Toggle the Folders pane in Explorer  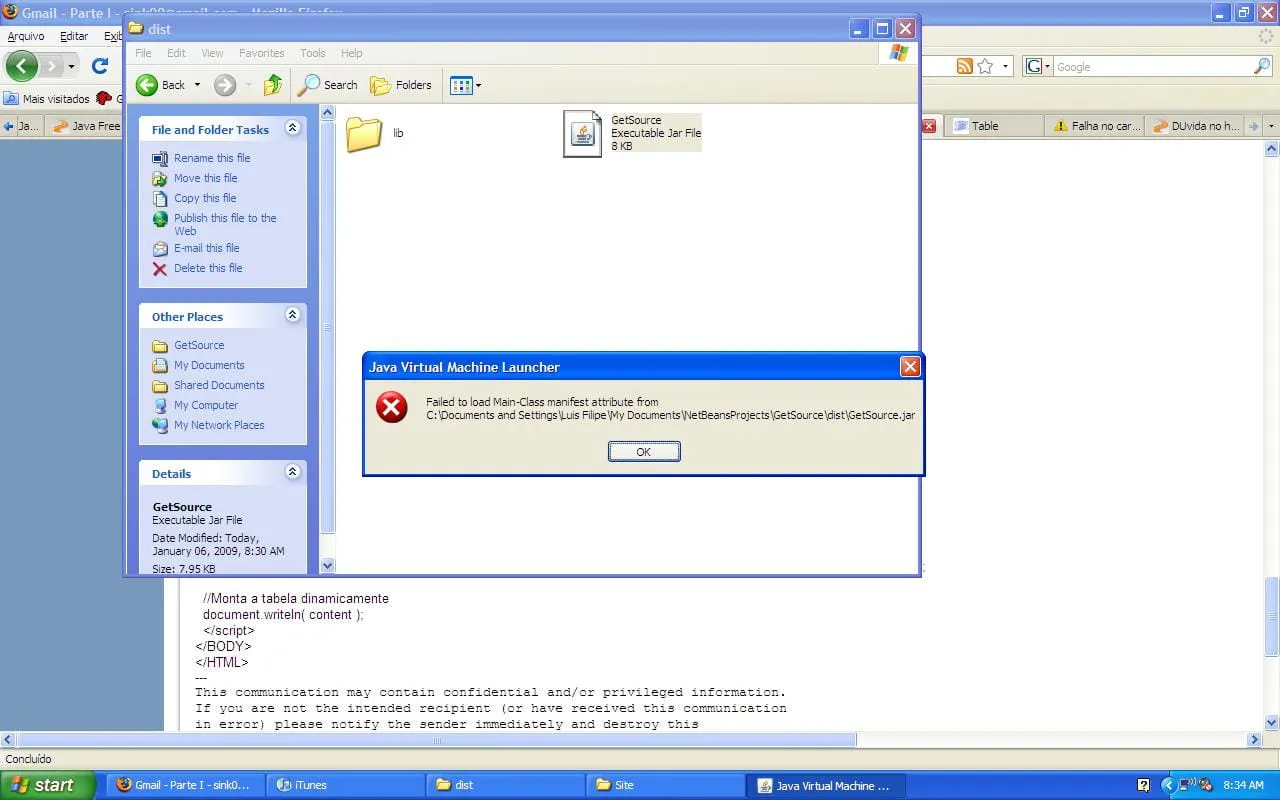click(x=401, y=85)
